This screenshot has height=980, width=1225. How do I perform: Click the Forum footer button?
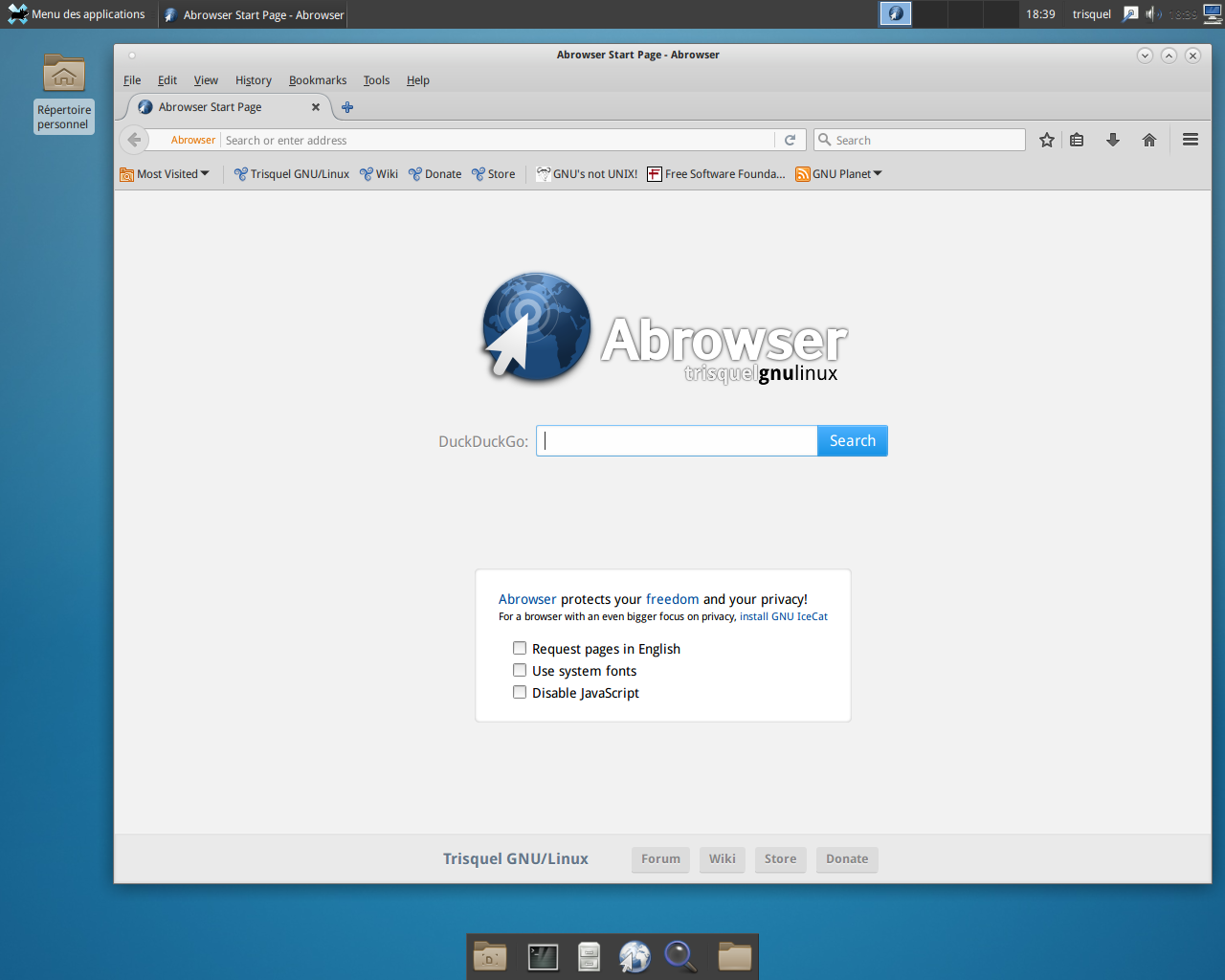[660, 859]
